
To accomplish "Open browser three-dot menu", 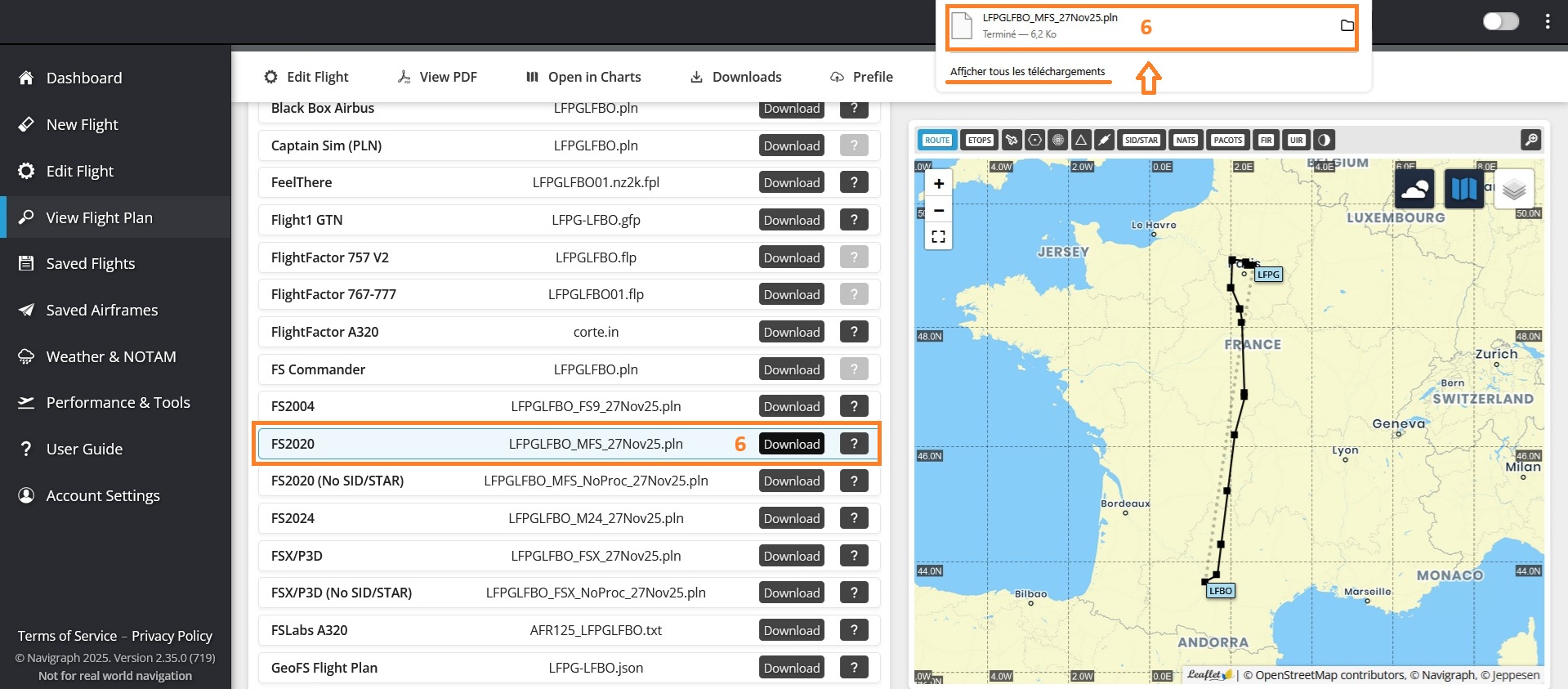I will tap(1548, 21).
